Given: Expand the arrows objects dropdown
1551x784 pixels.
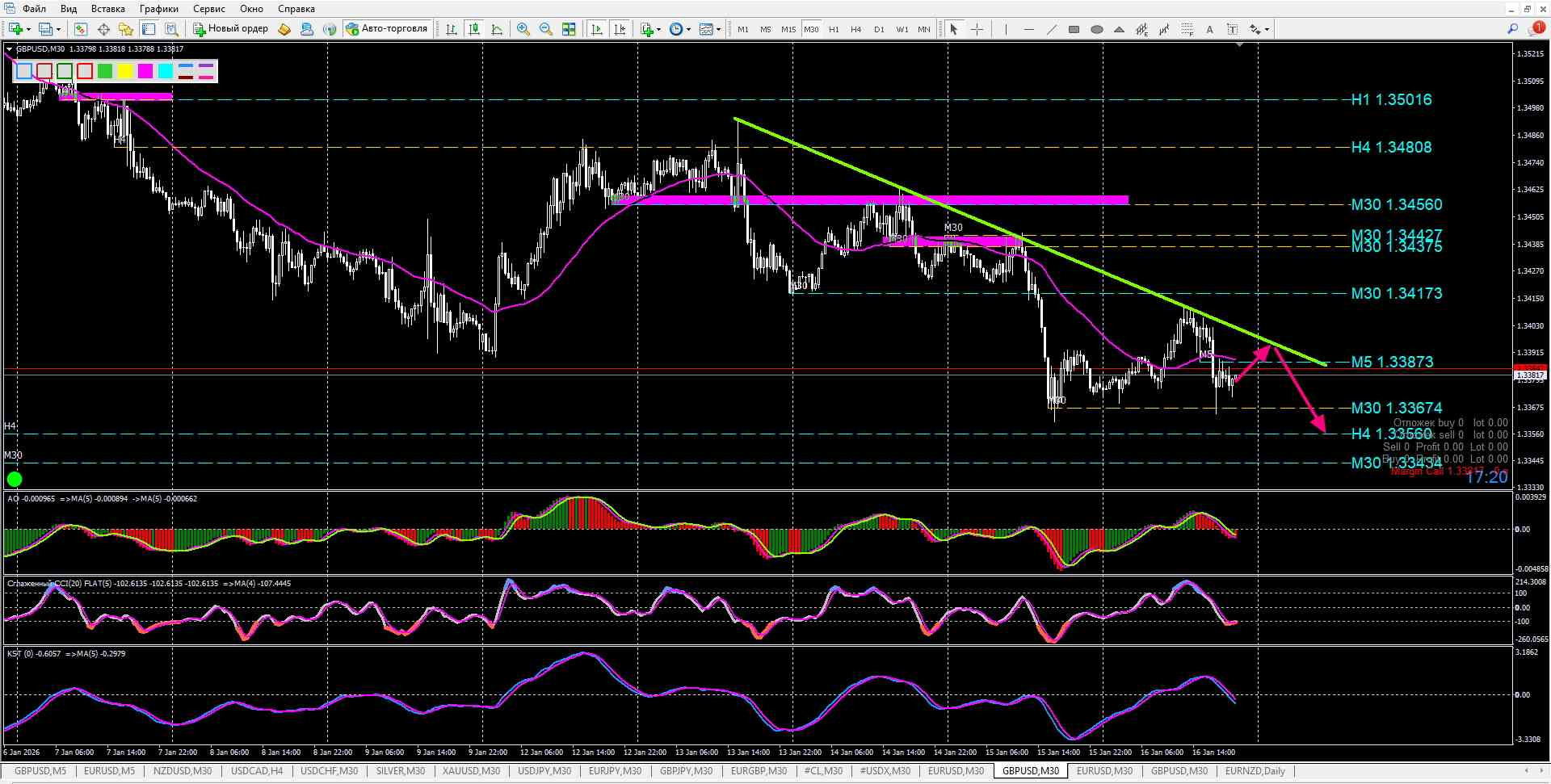Looking at the screenshot, I should (x=1267, y=29).
